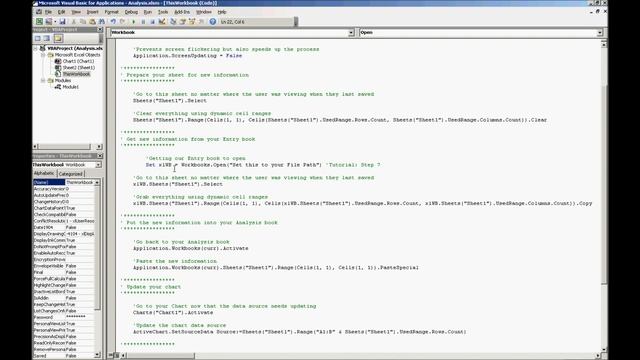Toggle Design Mode toolbar icon

162,22
